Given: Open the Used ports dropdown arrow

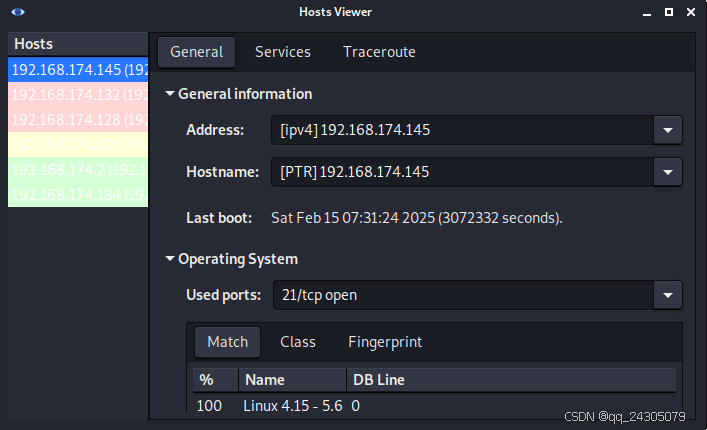Looking at the screenshot, I should point(668,295).
